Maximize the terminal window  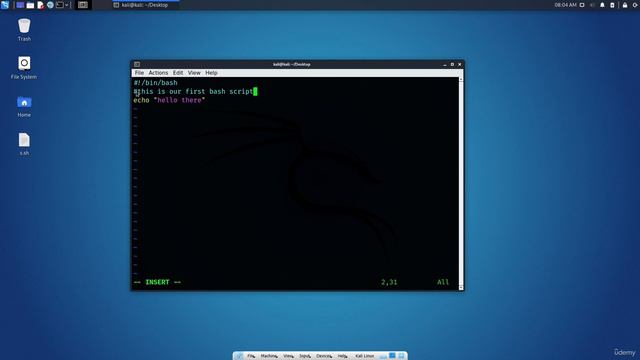click(x=452, y=64)
